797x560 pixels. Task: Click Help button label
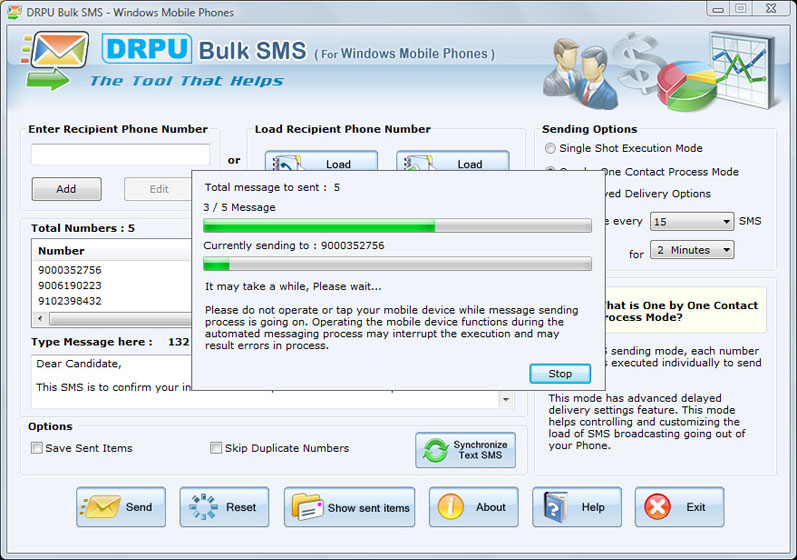coord(593,507)
